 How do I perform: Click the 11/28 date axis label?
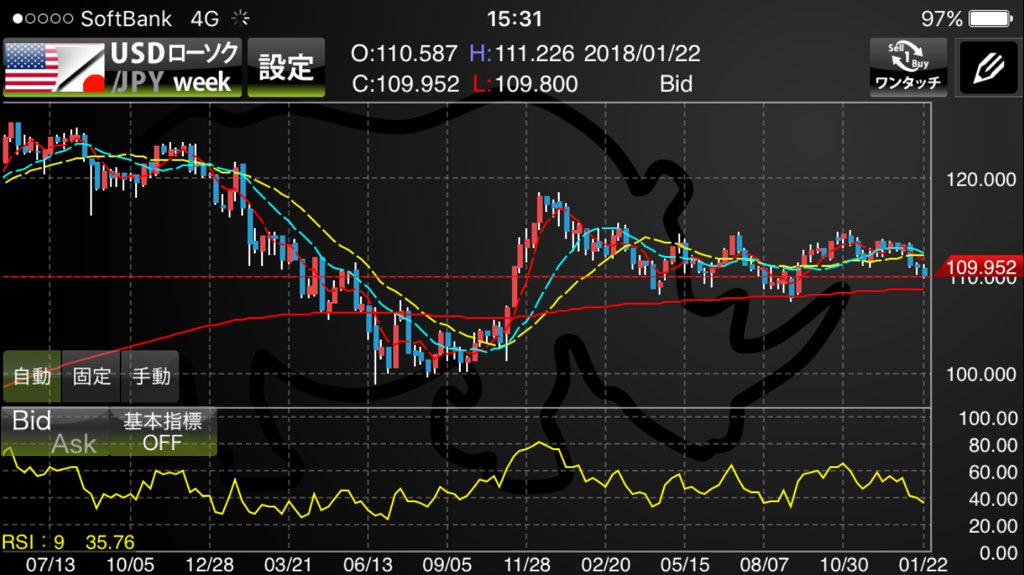point(526,565)
